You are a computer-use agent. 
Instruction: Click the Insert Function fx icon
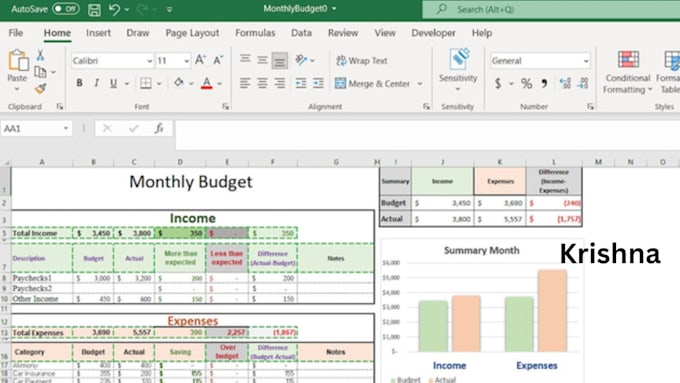(x=159, y=128)
